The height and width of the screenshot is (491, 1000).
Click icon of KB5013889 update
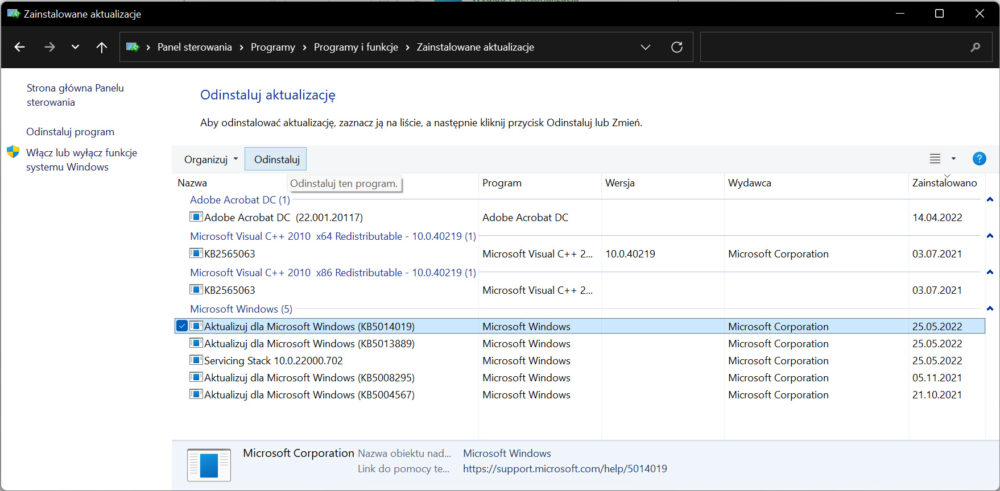[x=196, y=344]
